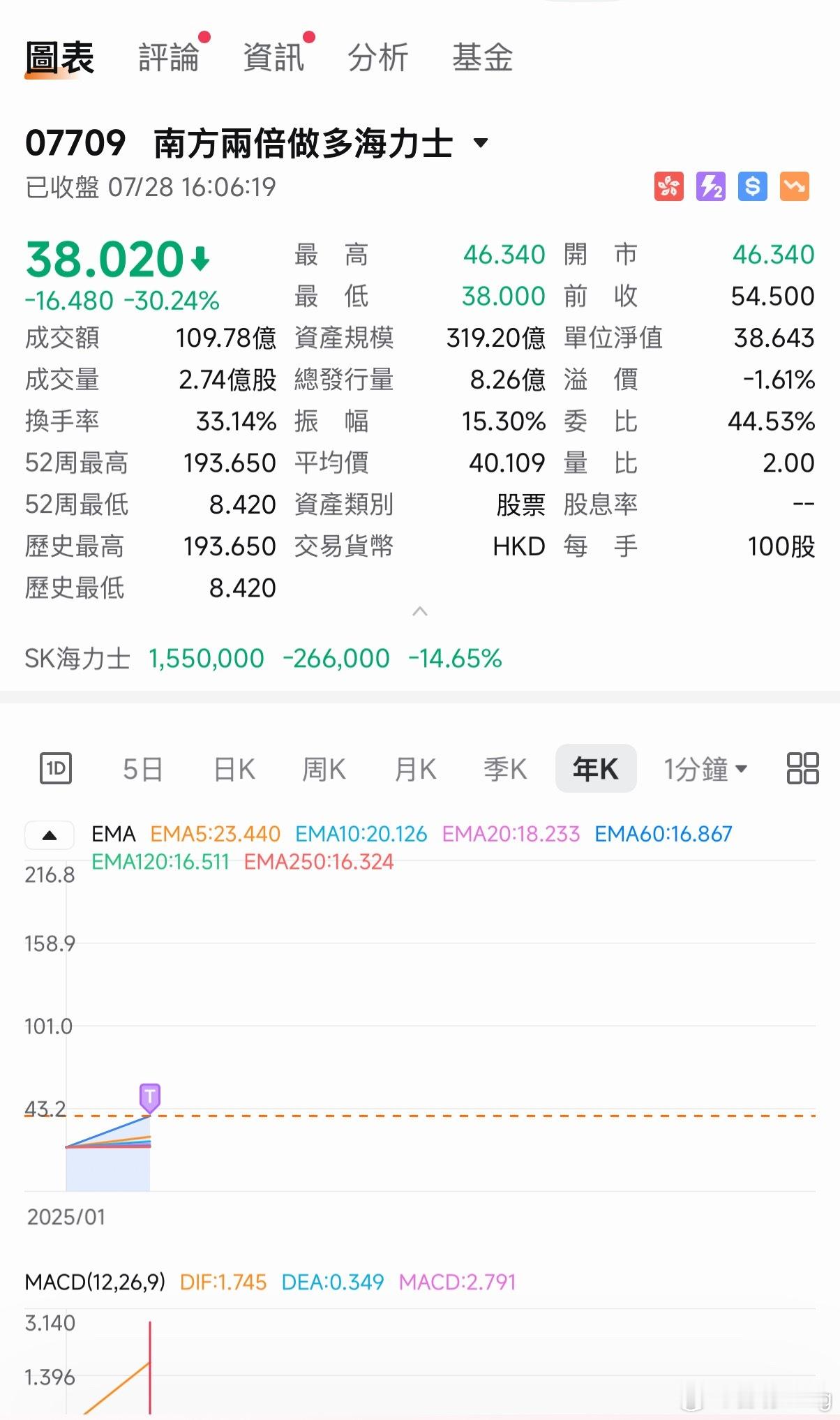Tap the 2025/01 date label
This screenshot has width=840, height=1420.
[x=66, y=1217]
